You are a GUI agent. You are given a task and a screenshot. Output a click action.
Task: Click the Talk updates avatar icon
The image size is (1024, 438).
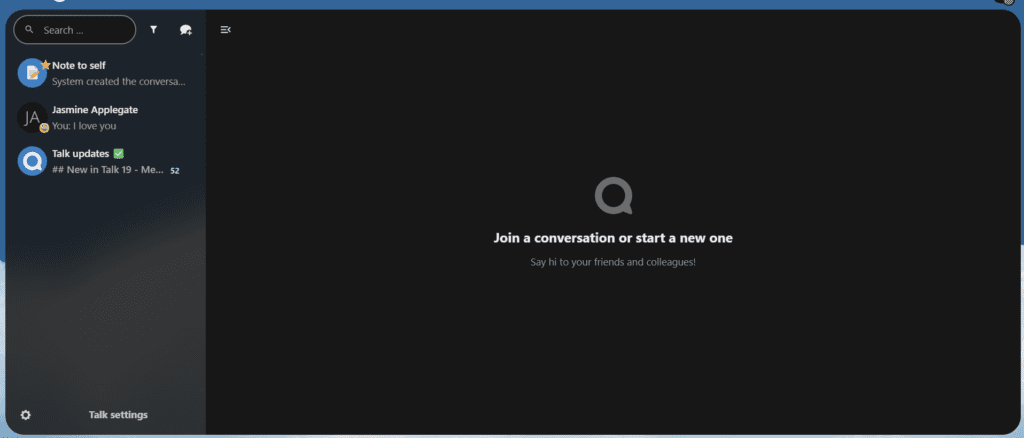click(x=31, y=161)
